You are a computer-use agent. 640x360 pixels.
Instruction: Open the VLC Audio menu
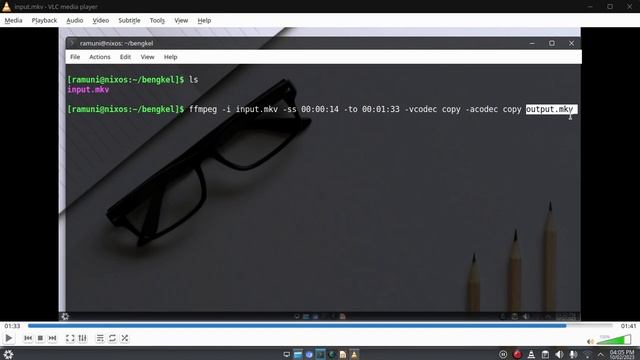pyautogui.click(x=75, y=20)
